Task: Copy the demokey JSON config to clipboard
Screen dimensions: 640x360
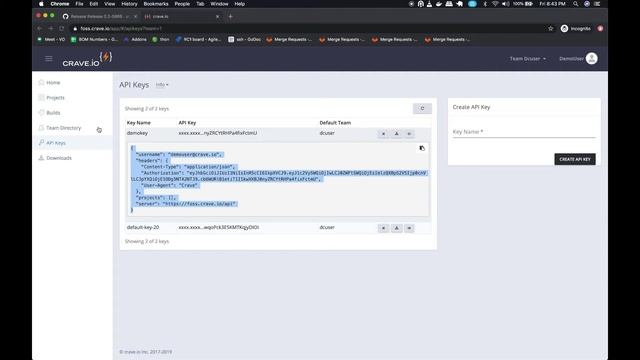Action: (422, 148)
